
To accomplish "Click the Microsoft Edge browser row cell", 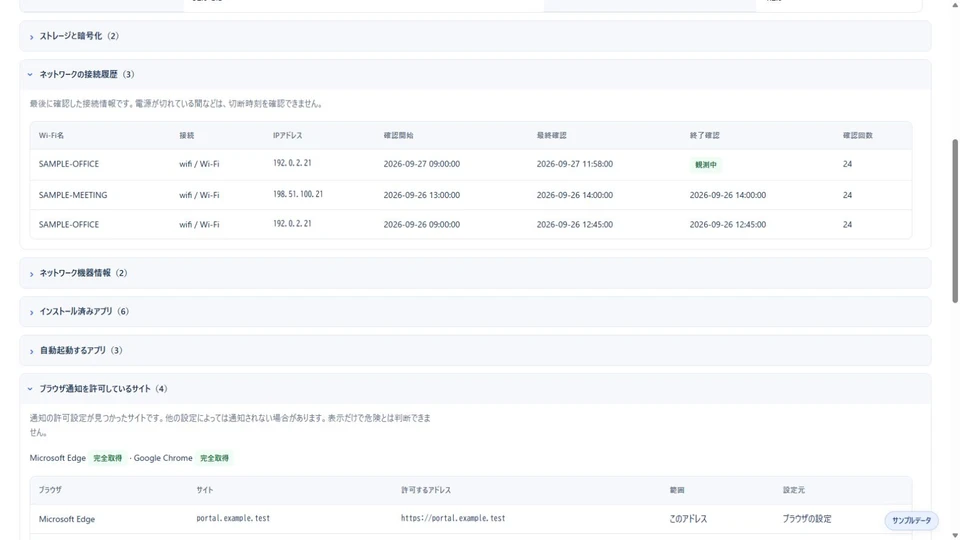I will (x=67, y=519).
